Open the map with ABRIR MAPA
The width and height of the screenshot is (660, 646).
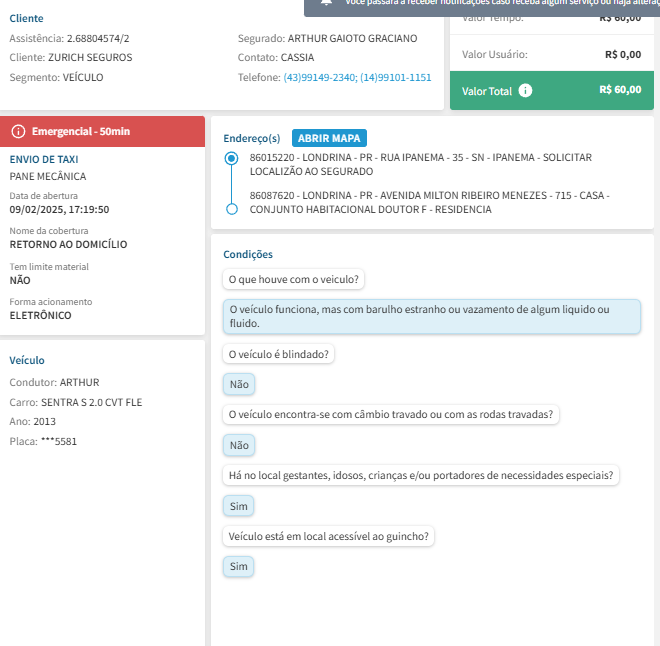click(329, 138)
